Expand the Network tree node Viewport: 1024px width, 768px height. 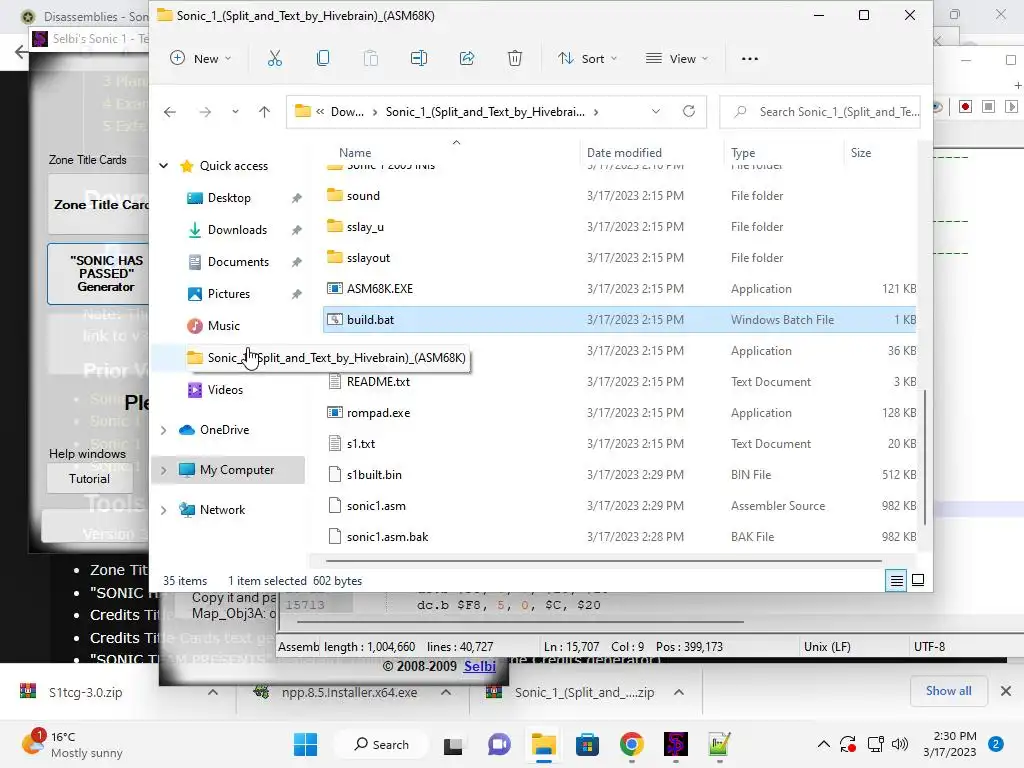click(x=163, y=510)
